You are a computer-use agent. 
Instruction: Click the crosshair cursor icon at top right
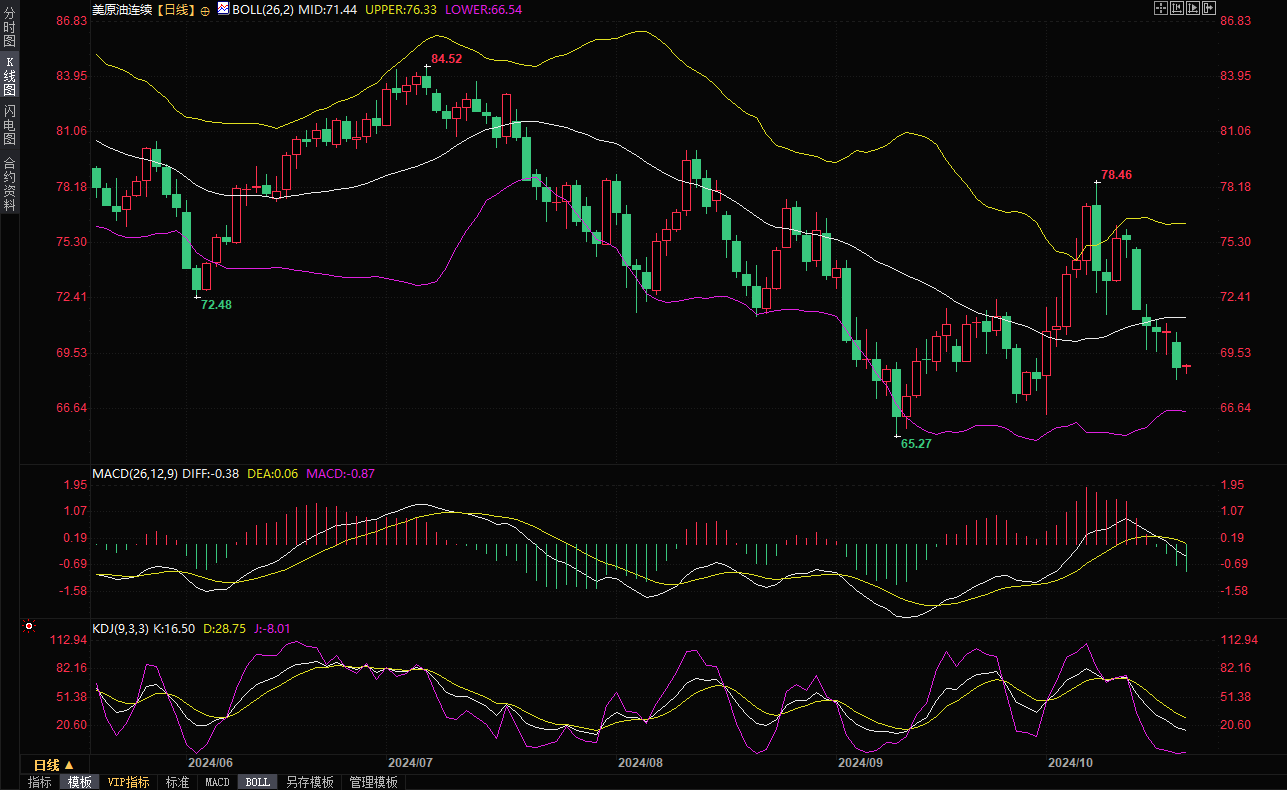[1161, 8]
